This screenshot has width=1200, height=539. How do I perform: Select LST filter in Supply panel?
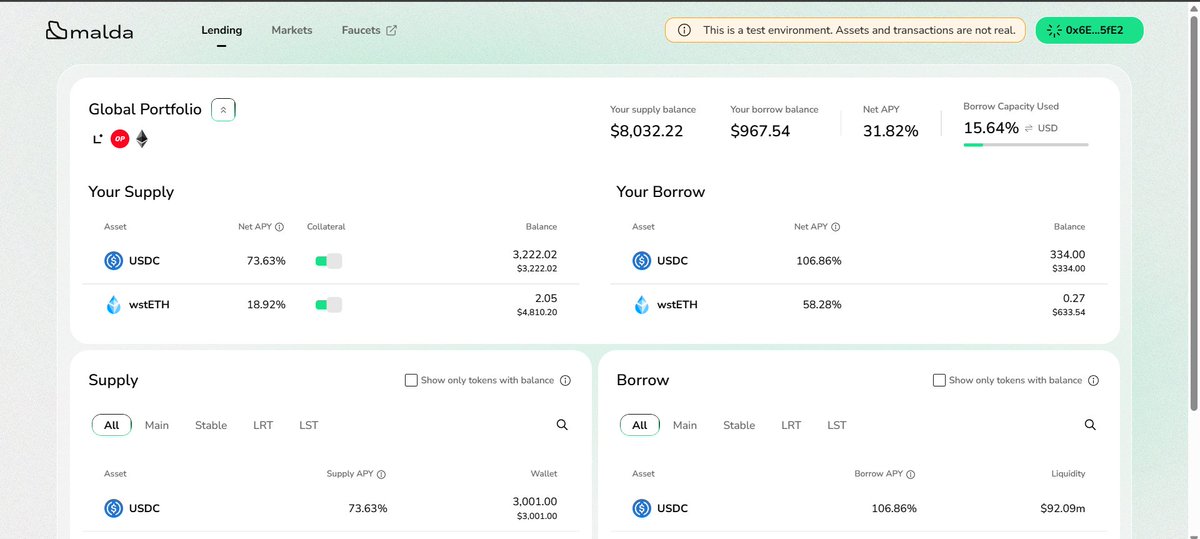[x=309, y=425]
